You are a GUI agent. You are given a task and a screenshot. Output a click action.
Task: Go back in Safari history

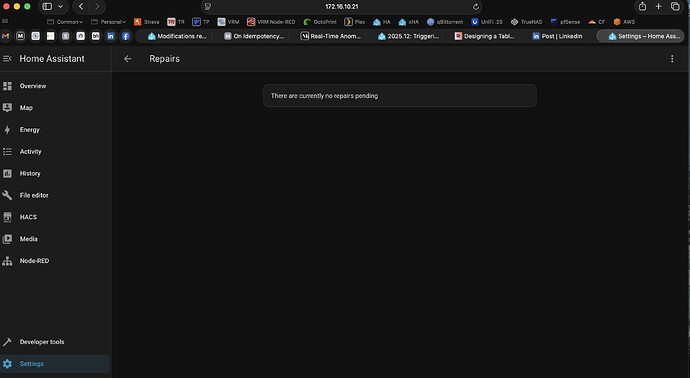point(81,6)
